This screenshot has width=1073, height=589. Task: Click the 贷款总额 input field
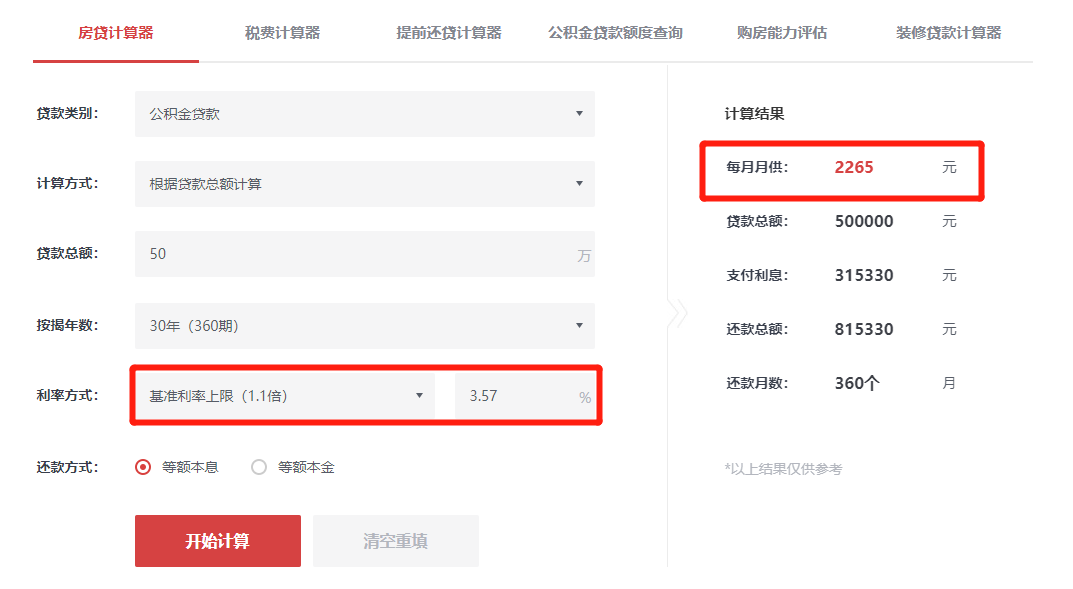click(355, 254)
